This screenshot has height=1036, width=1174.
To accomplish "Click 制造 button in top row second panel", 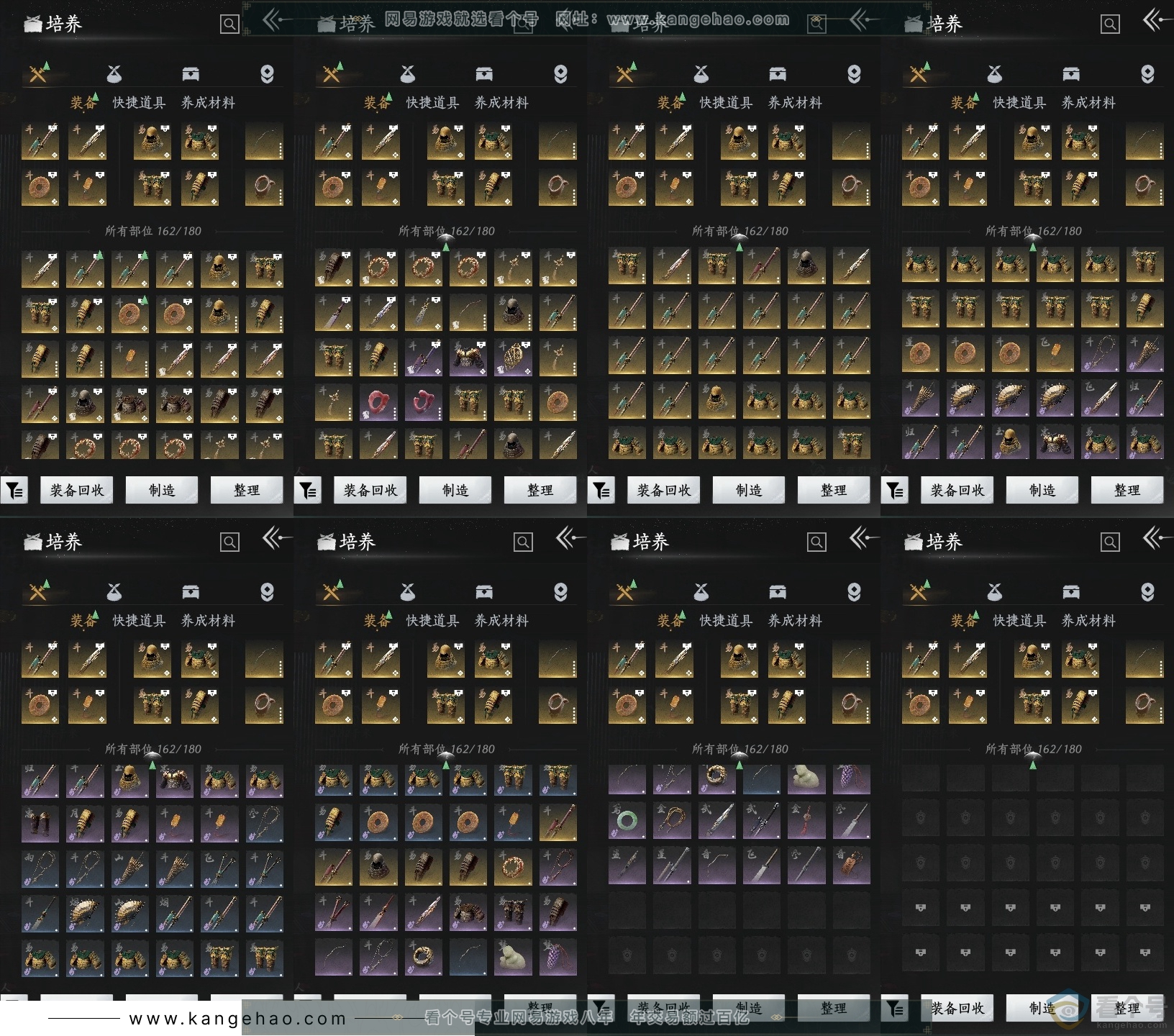I will click(455, 490).
